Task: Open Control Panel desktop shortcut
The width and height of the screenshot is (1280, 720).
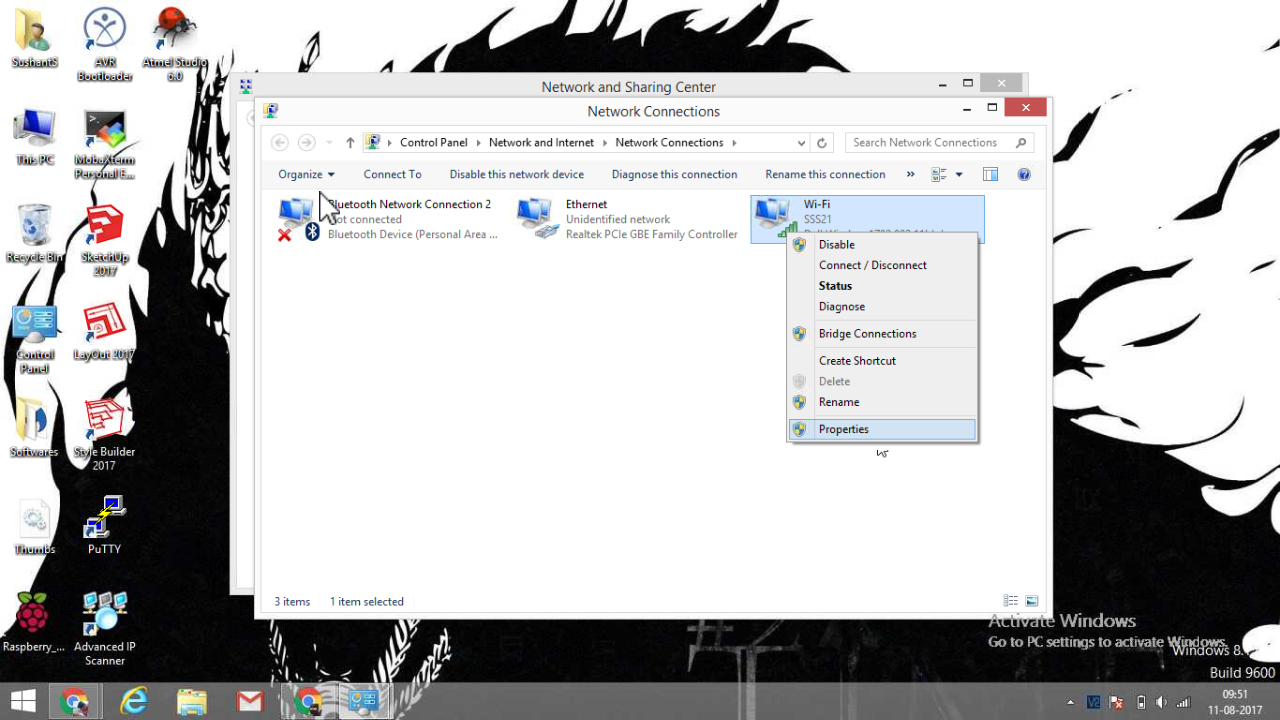Action: (34, 338)
